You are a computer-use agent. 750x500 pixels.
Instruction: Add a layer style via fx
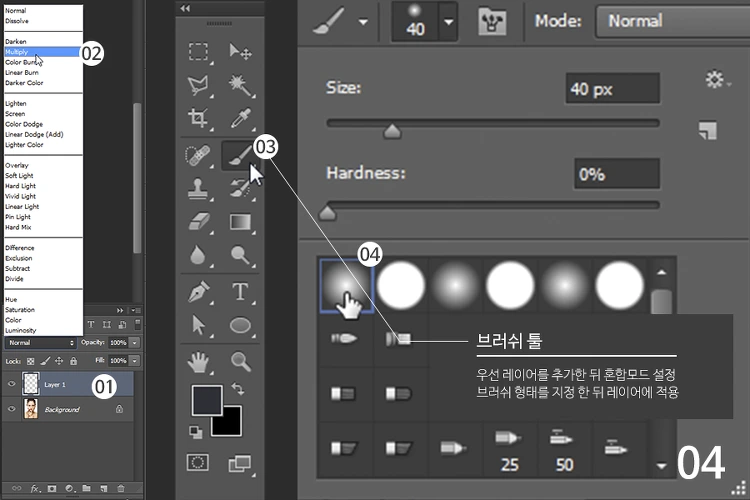pyautogui.click(x=35, y=489)
